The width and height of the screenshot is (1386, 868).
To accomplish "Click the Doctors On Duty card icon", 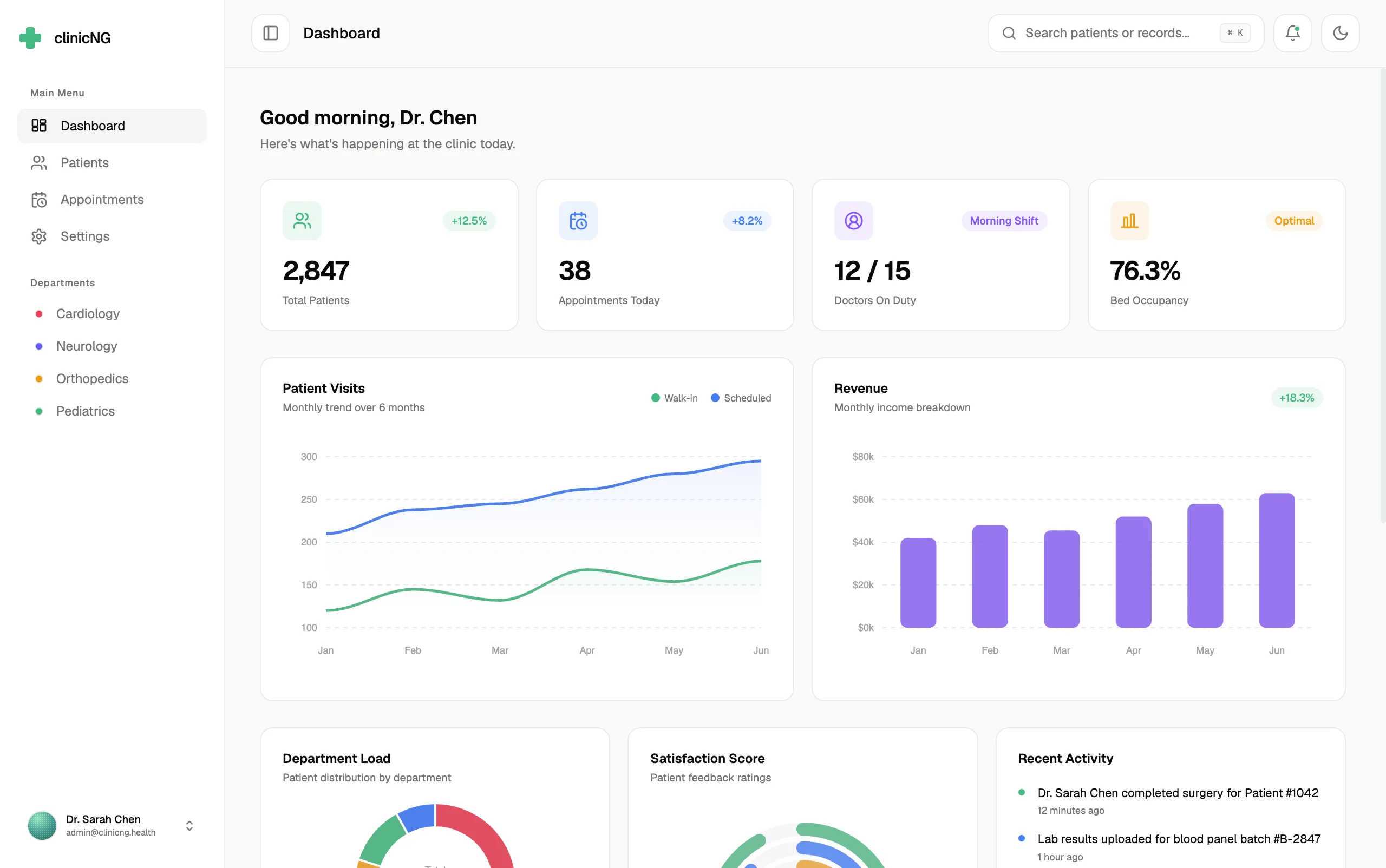I will (854, 220).
